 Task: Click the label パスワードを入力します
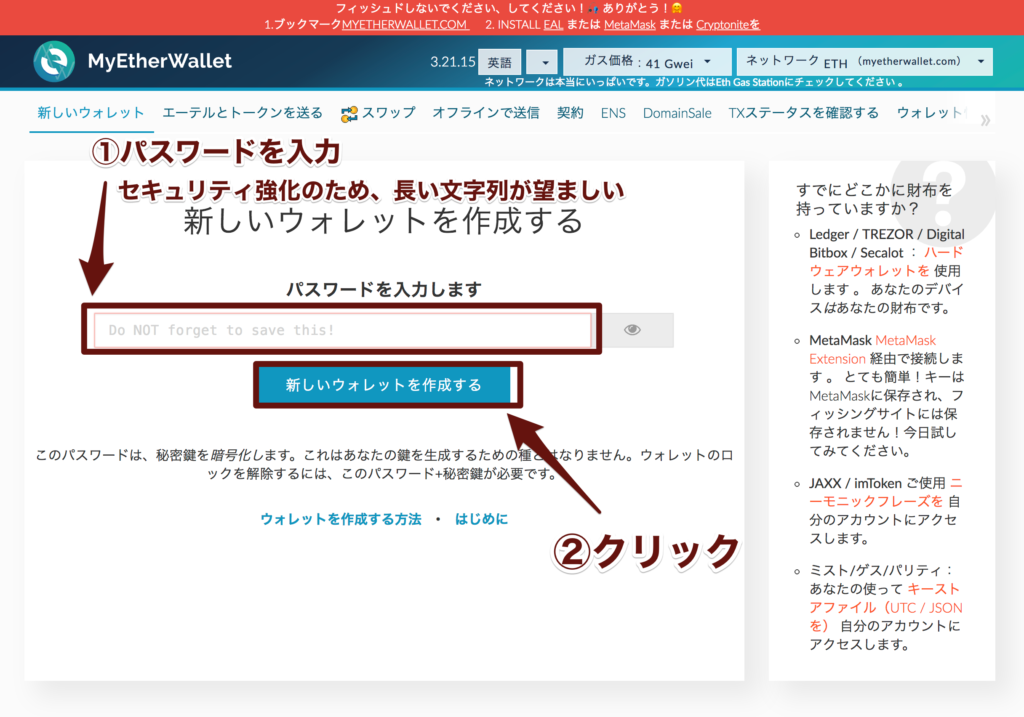[384, 289]
